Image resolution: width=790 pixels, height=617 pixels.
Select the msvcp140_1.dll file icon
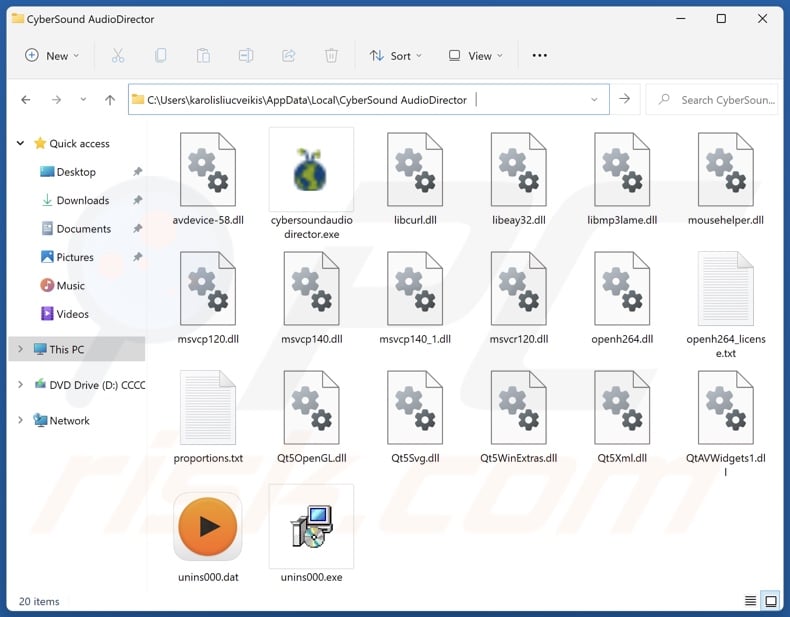[415, 288]
